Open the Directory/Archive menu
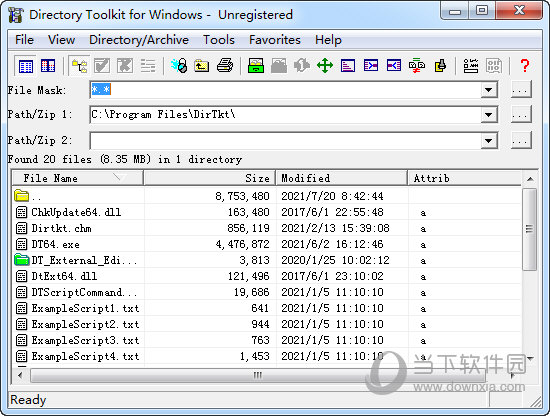This screenshot has width=550, height=416. tap(139, 40)
